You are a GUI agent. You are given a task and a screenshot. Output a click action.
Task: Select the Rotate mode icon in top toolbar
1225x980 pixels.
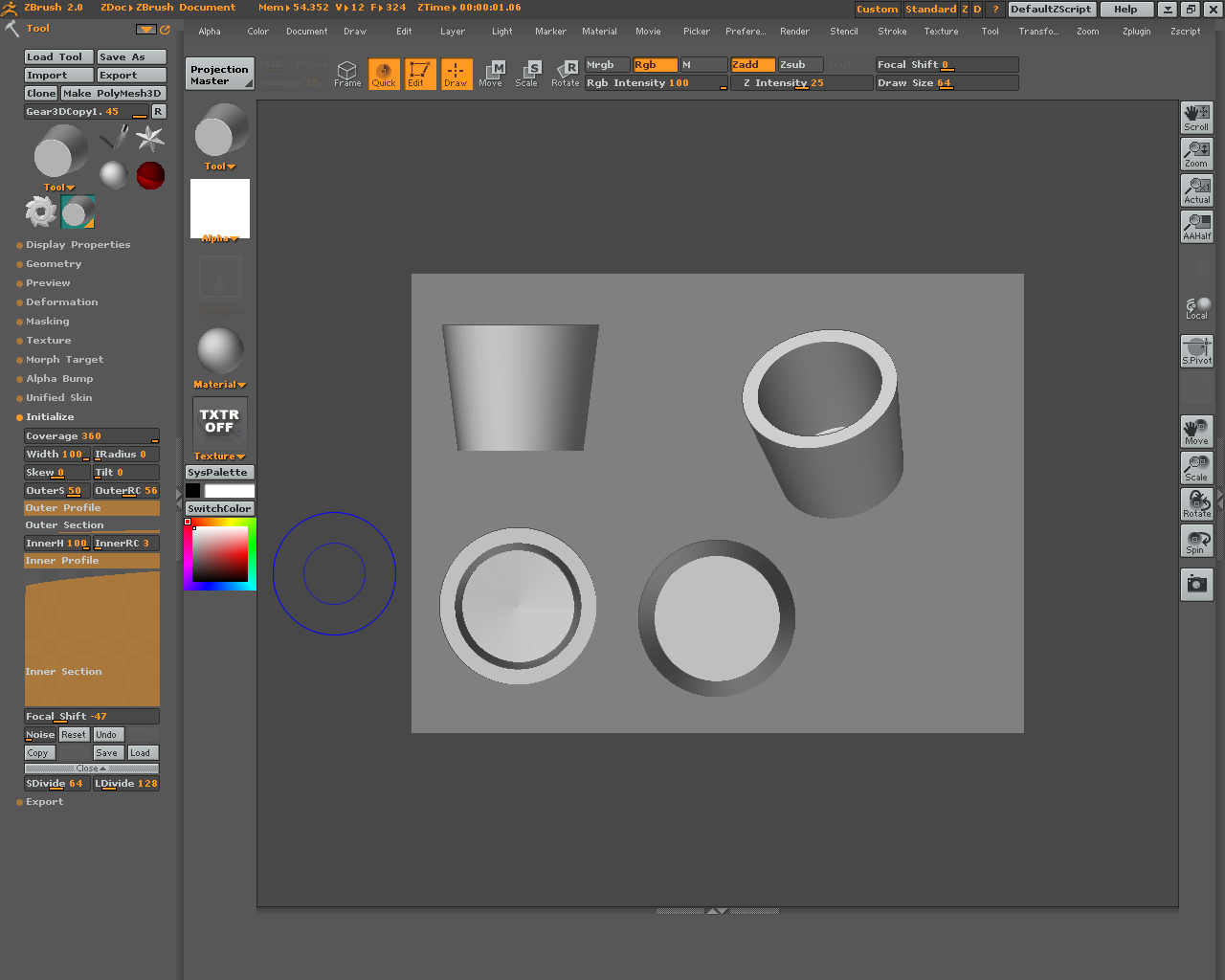[x=566, y=74]
